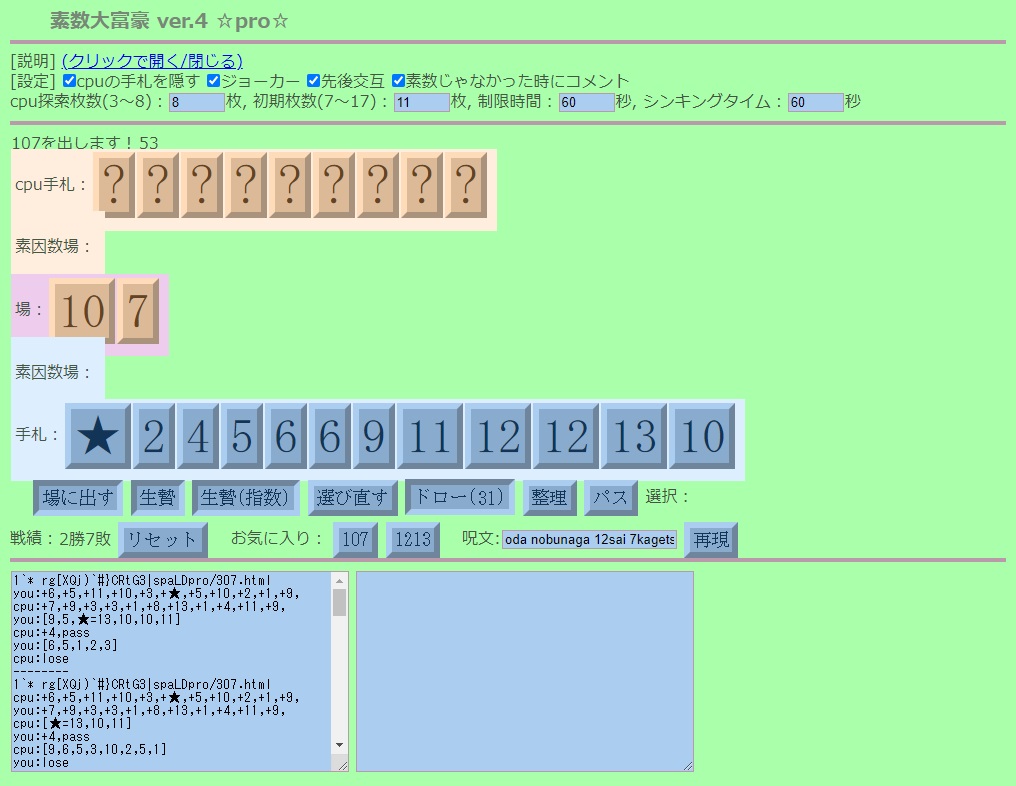
Task: Choose favorite 107
Action: pos(355,540)
